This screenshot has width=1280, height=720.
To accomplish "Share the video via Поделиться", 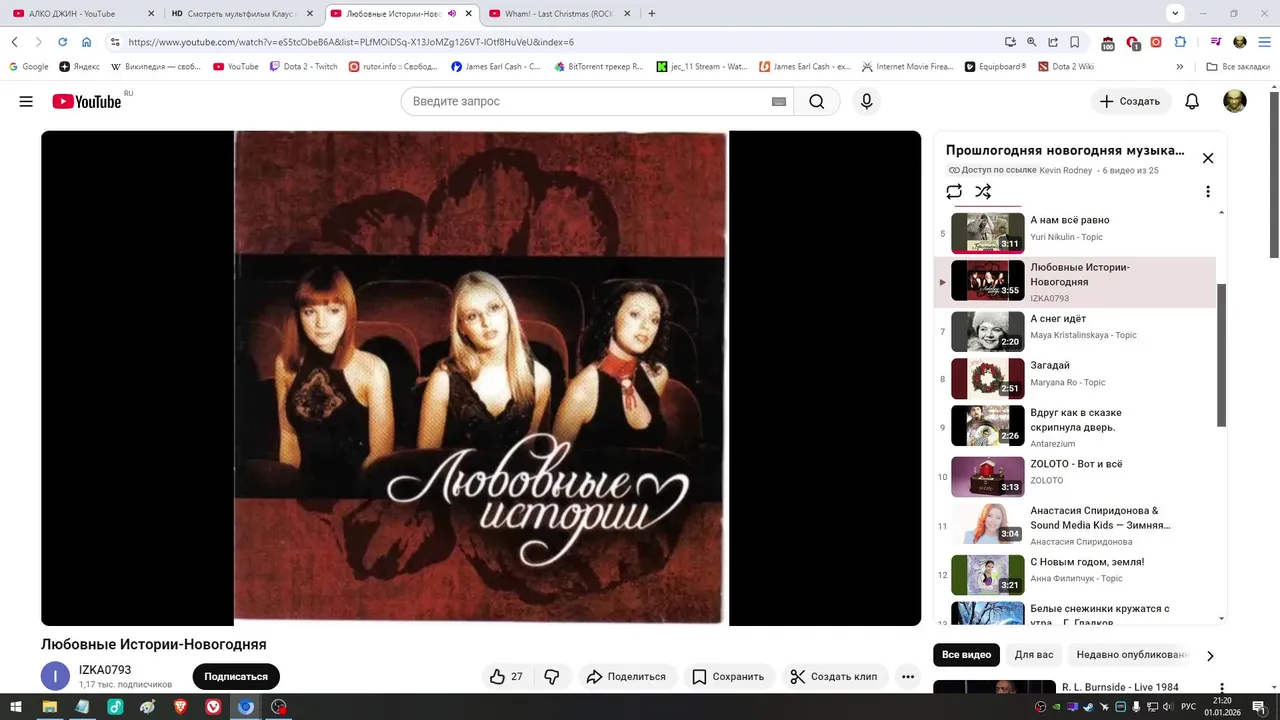I will coord(626,677).
